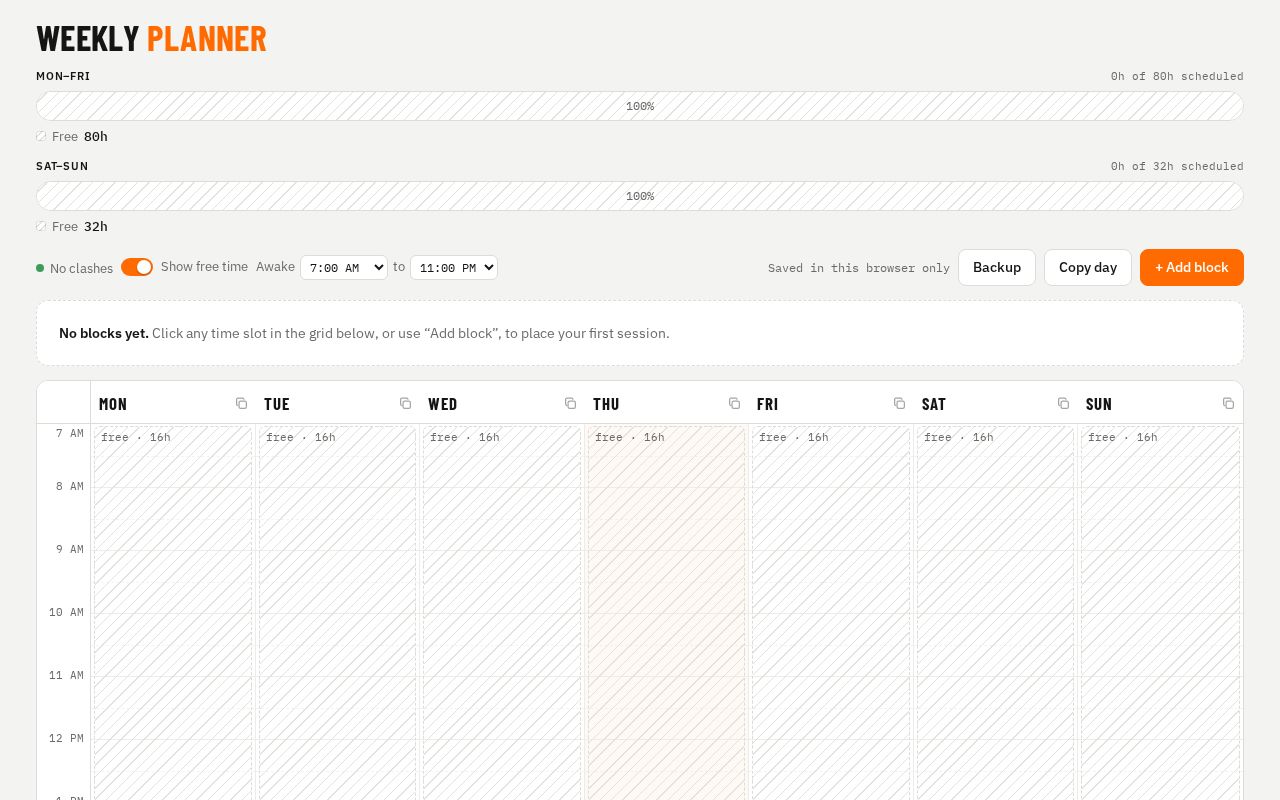Screen dimensions: 1280x800
Task: Select the FRI column header
Action: [831, 403]
